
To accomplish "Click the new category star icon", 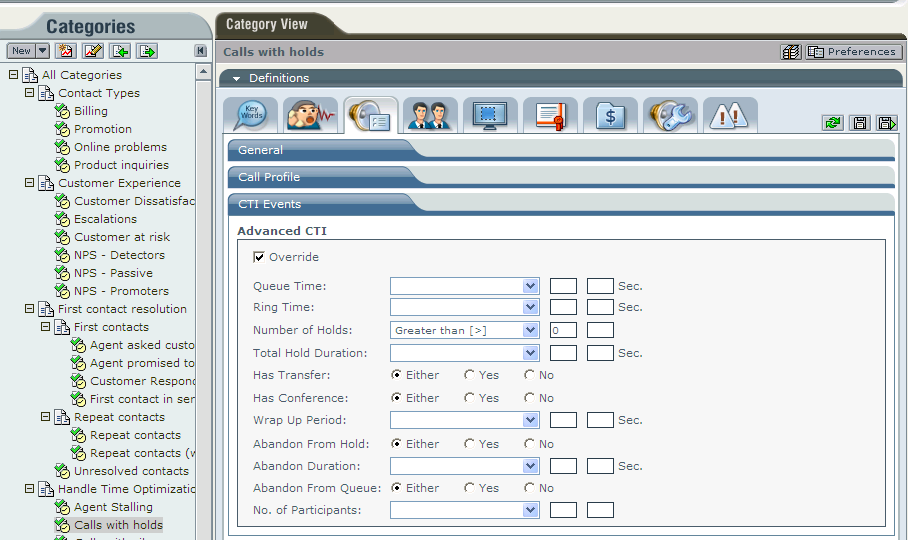I will 65,51.
